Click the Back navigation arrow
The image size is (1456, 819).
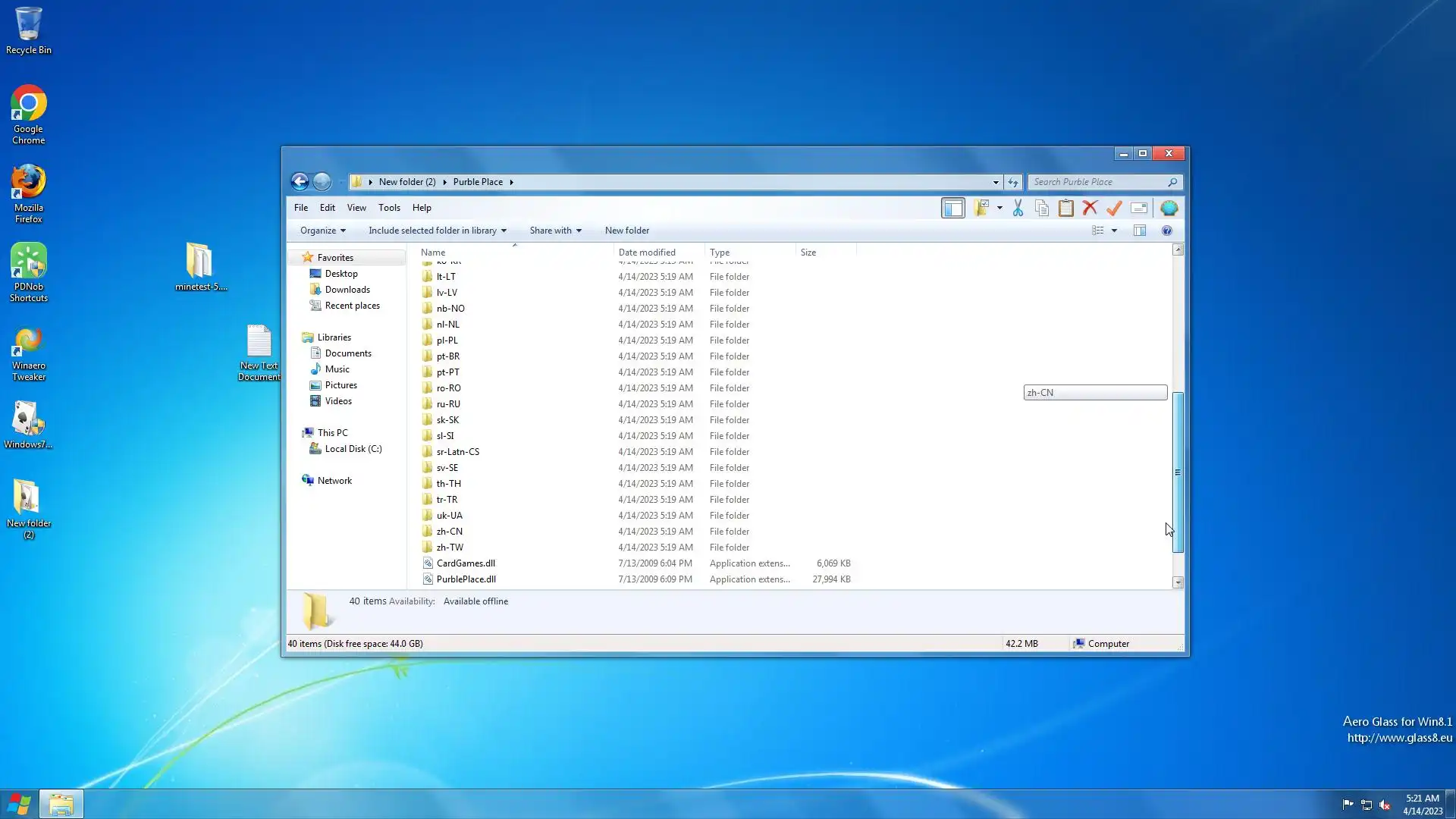300,181
